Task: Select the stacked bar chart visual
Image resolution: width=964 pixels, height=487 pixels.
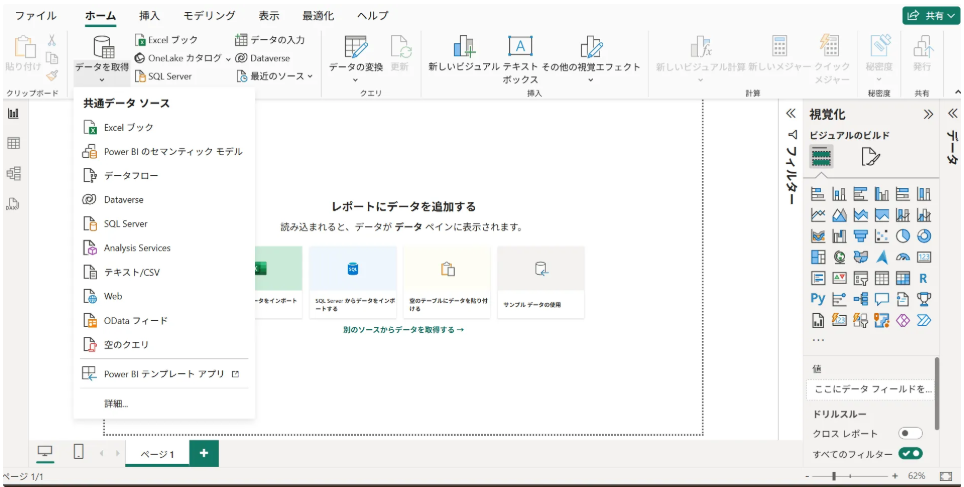Action: coord(818,194)
